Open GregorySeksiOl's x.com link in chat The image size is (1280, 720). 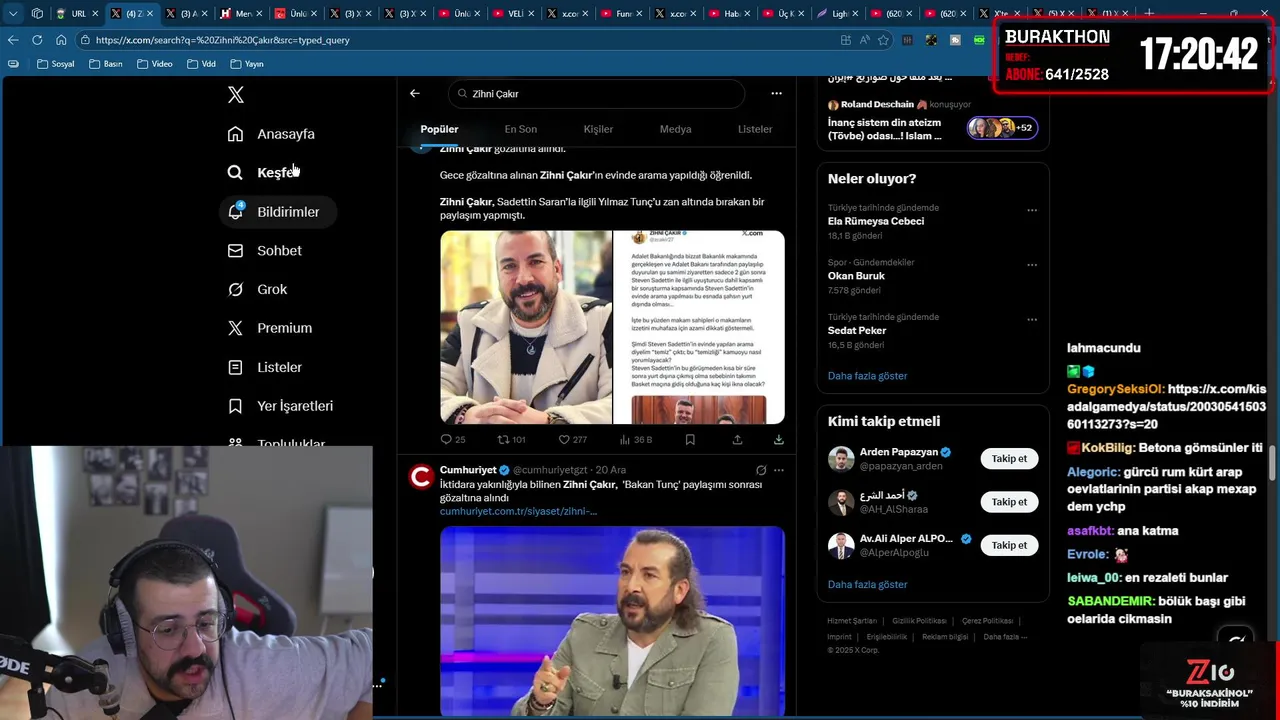pyautogui.click(x=1166, y=406)
